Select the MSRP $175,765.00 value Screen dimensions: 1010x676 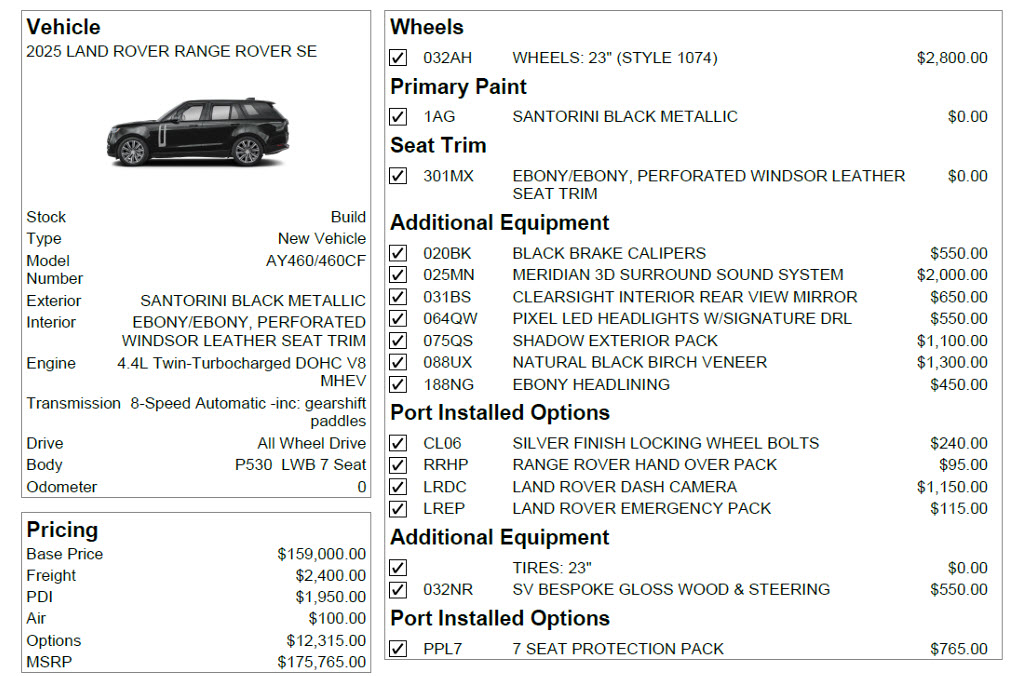[x=321, y=662]
